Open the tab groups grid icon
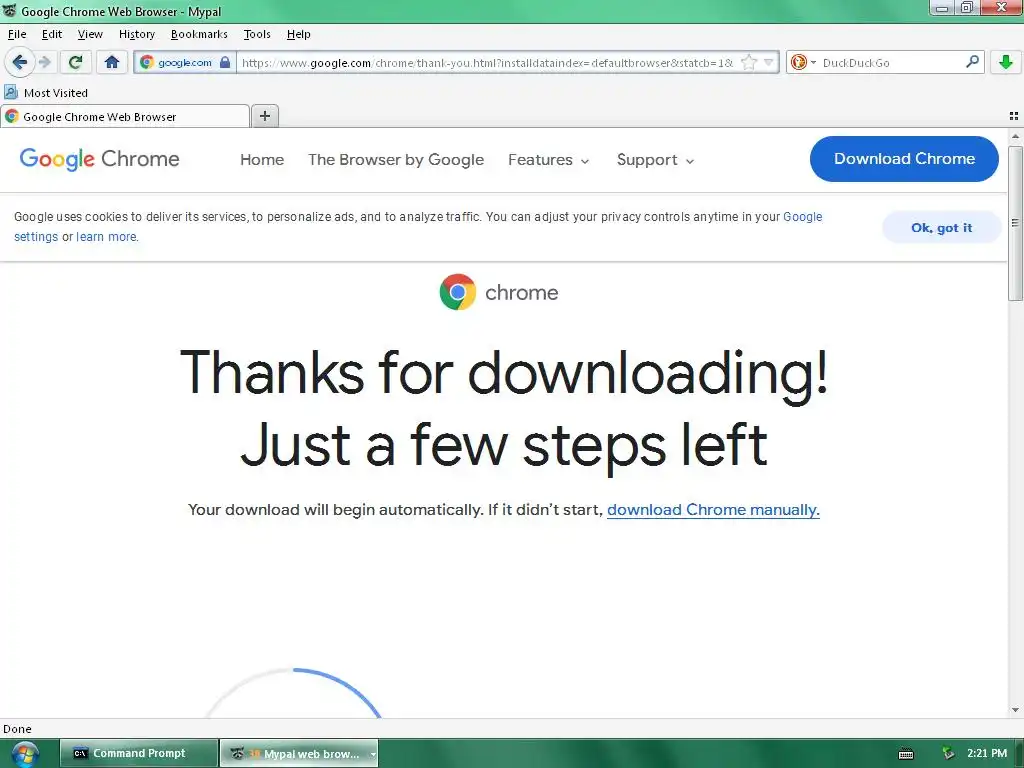This screenshot has height=768, width=1024. point(1014,116)
